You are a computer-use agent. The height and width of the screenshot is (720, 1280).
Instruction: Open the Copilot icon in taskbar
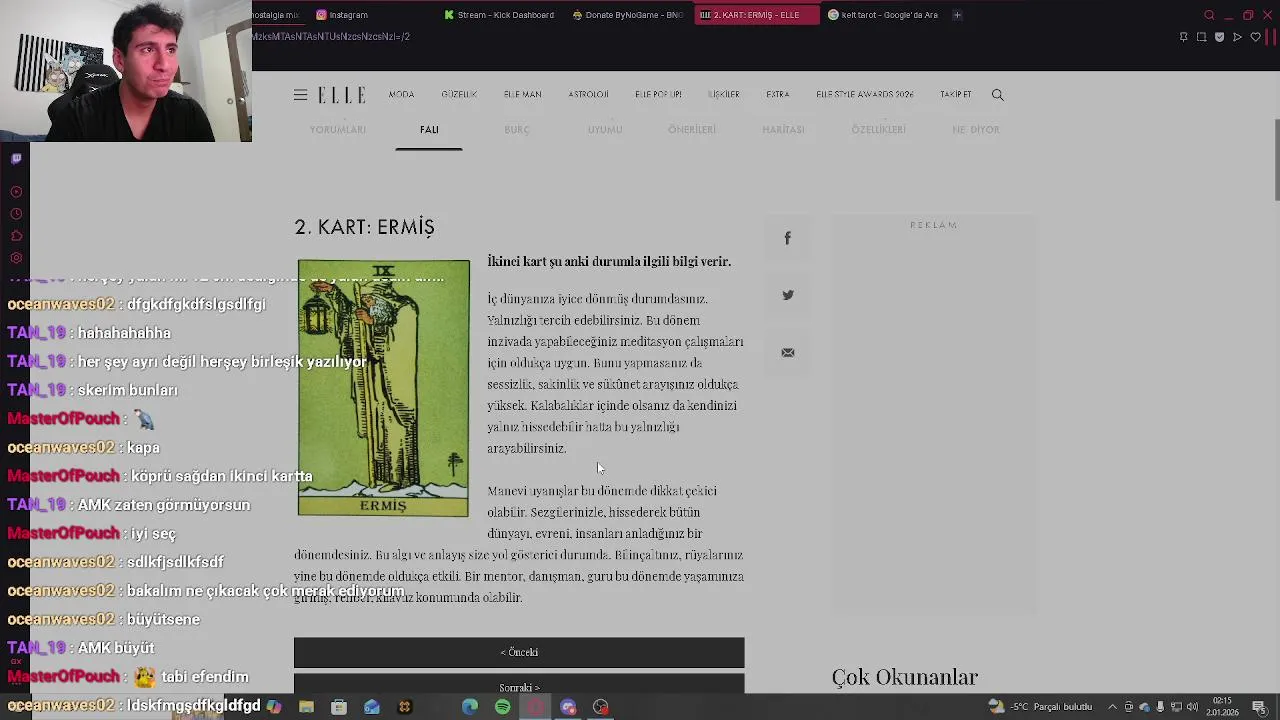coord(274,707)
